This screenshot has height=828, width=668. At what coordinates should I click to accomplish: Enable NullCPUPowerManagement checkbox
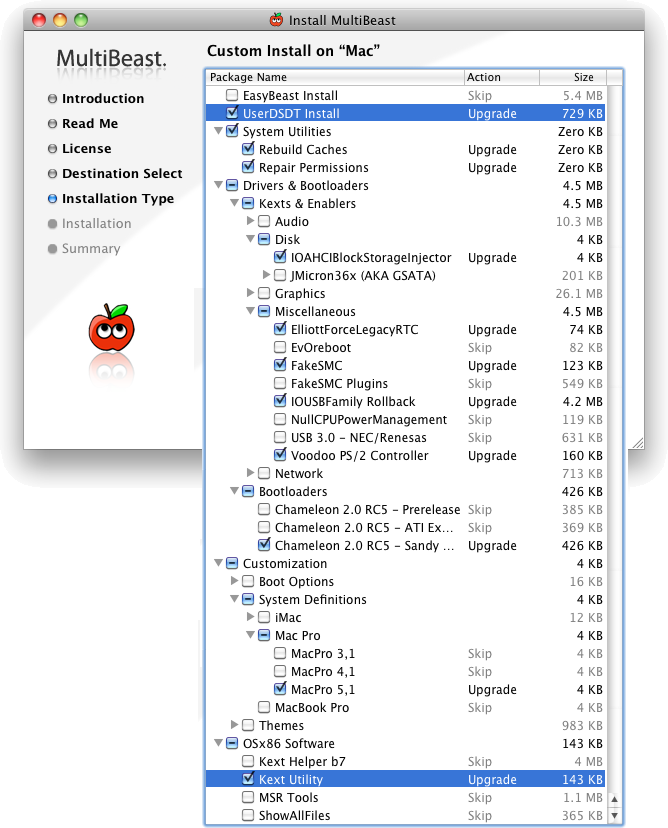pos(280,419)
